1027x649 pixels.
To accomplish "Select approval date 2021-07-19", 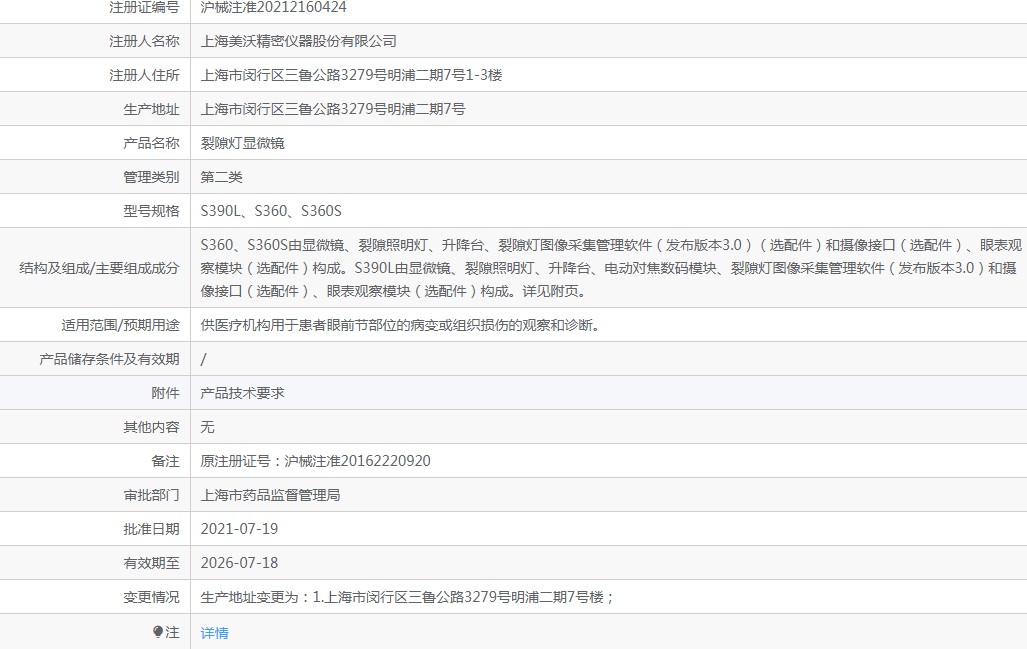I will pyautogui.click(x=240, y=529).
